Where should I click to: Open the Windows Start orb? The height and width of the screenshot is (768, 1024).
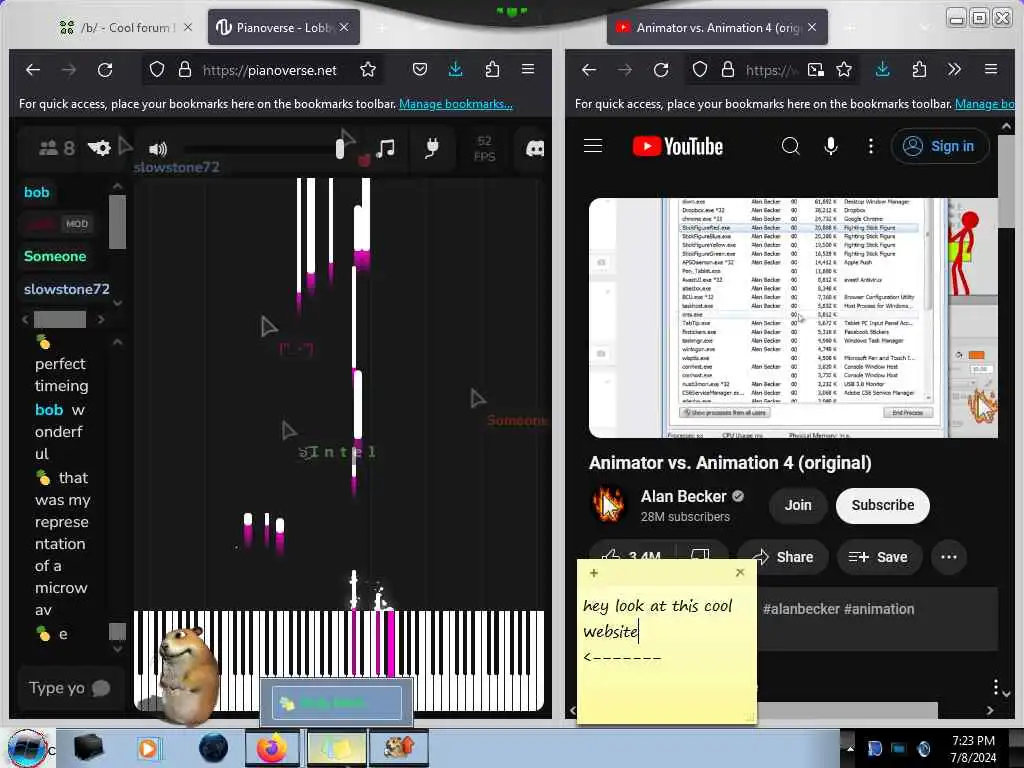pyautogui.click(x=27, y=749)
